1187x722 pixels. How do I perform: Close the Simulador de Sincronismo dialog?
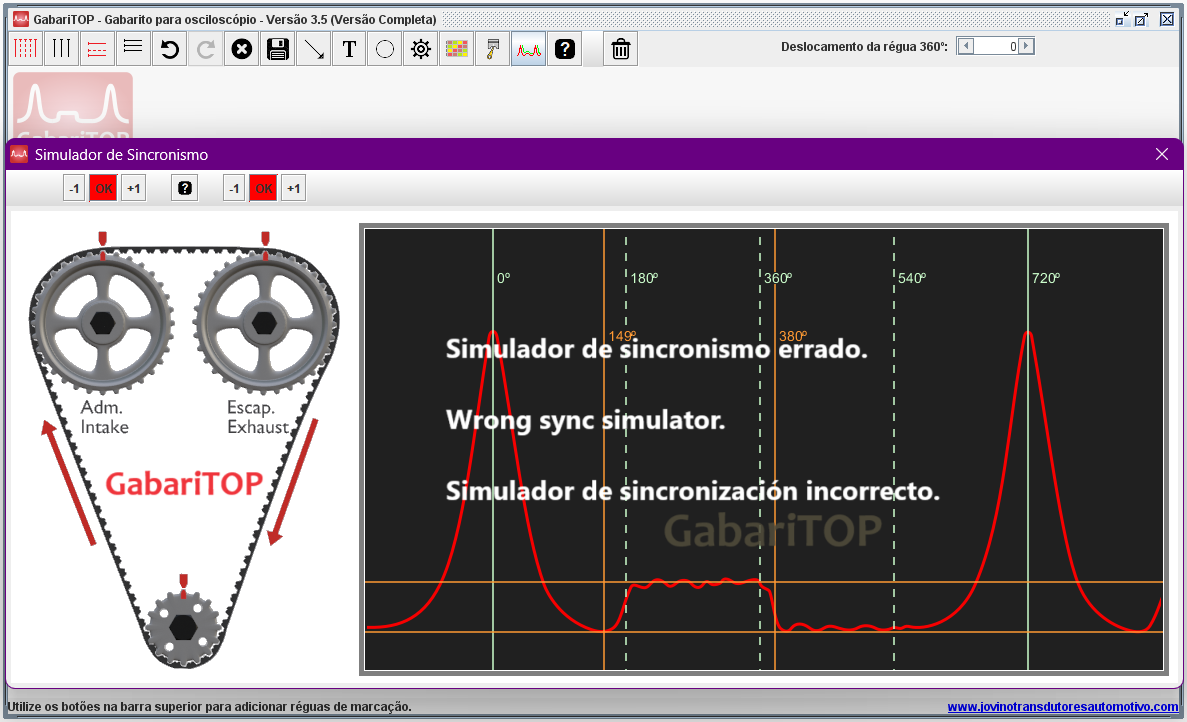(x=1162, y=154)
